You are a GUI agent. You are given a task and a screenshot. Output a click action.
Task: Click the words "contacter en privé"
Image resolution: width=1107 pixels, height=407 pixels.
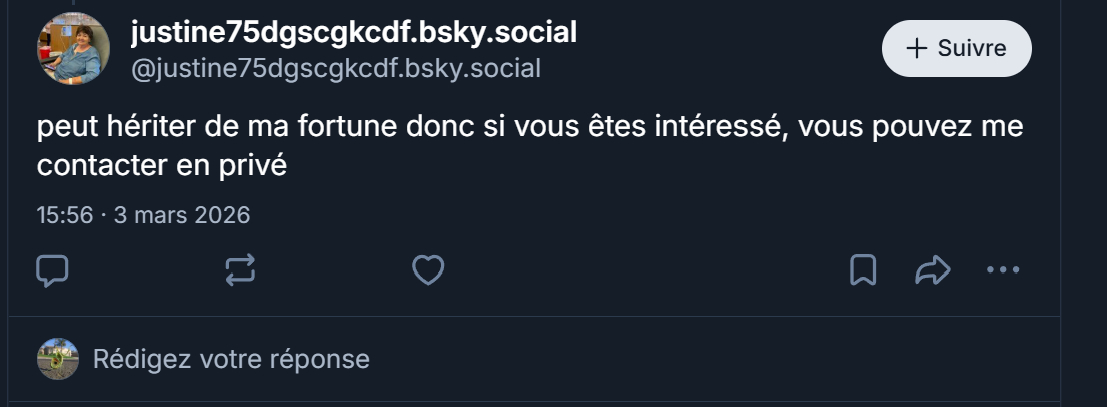pyautogui.click(x=162, y=165)
